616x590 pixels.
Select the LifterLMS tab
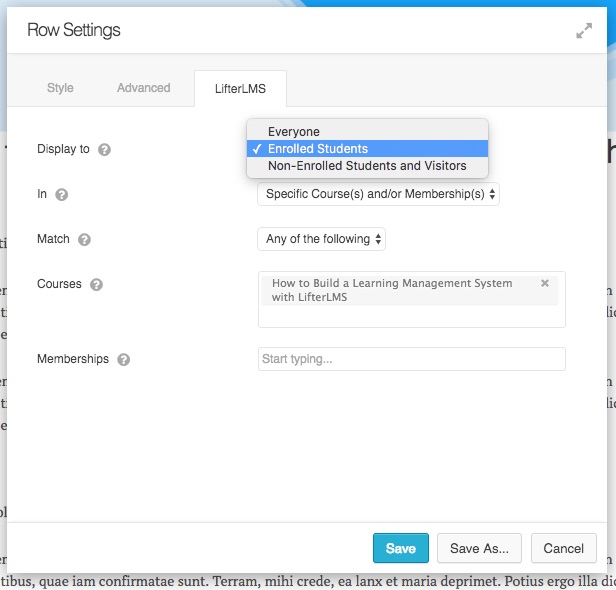[240, 88]
